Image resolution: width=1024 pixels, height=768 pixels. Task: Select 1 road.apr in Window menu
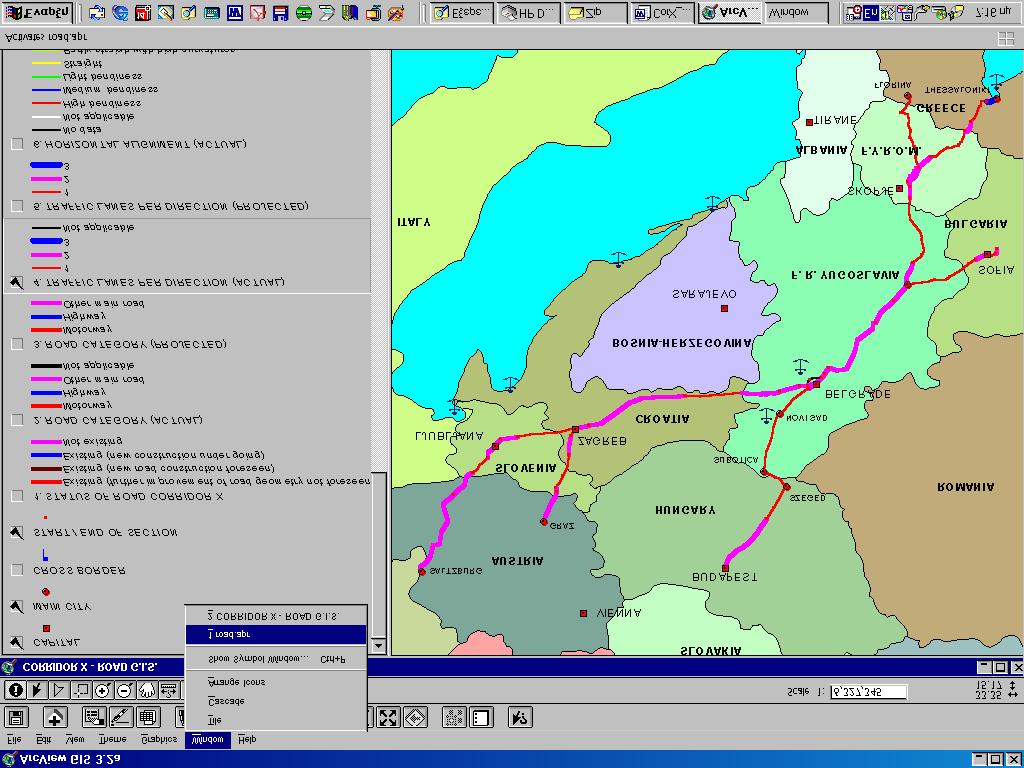pos(276,634)
